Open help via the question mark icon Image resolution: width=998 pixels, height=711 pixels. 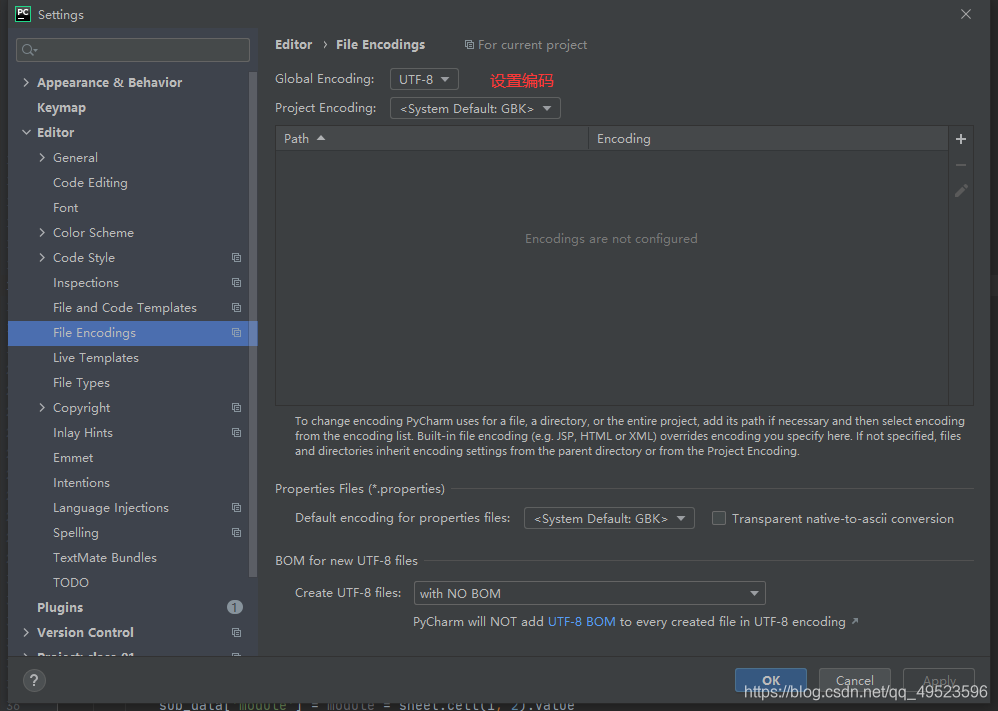[x=33, y=681]
